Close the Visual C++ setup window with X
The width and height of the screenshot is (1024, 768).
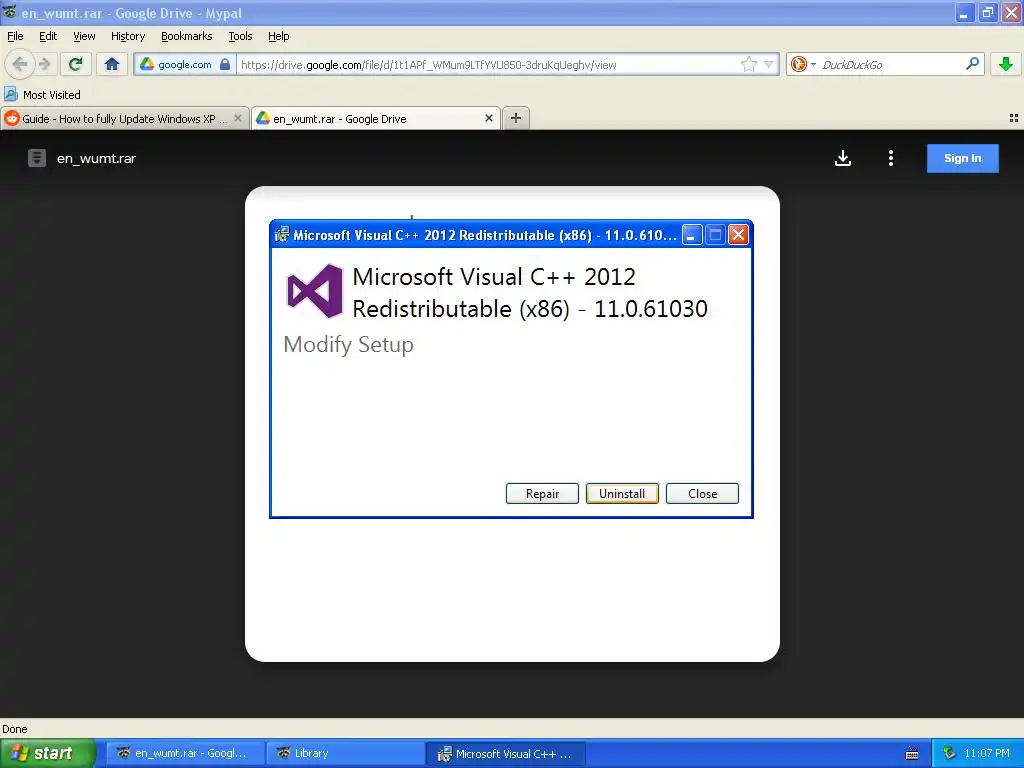[738, 234]
